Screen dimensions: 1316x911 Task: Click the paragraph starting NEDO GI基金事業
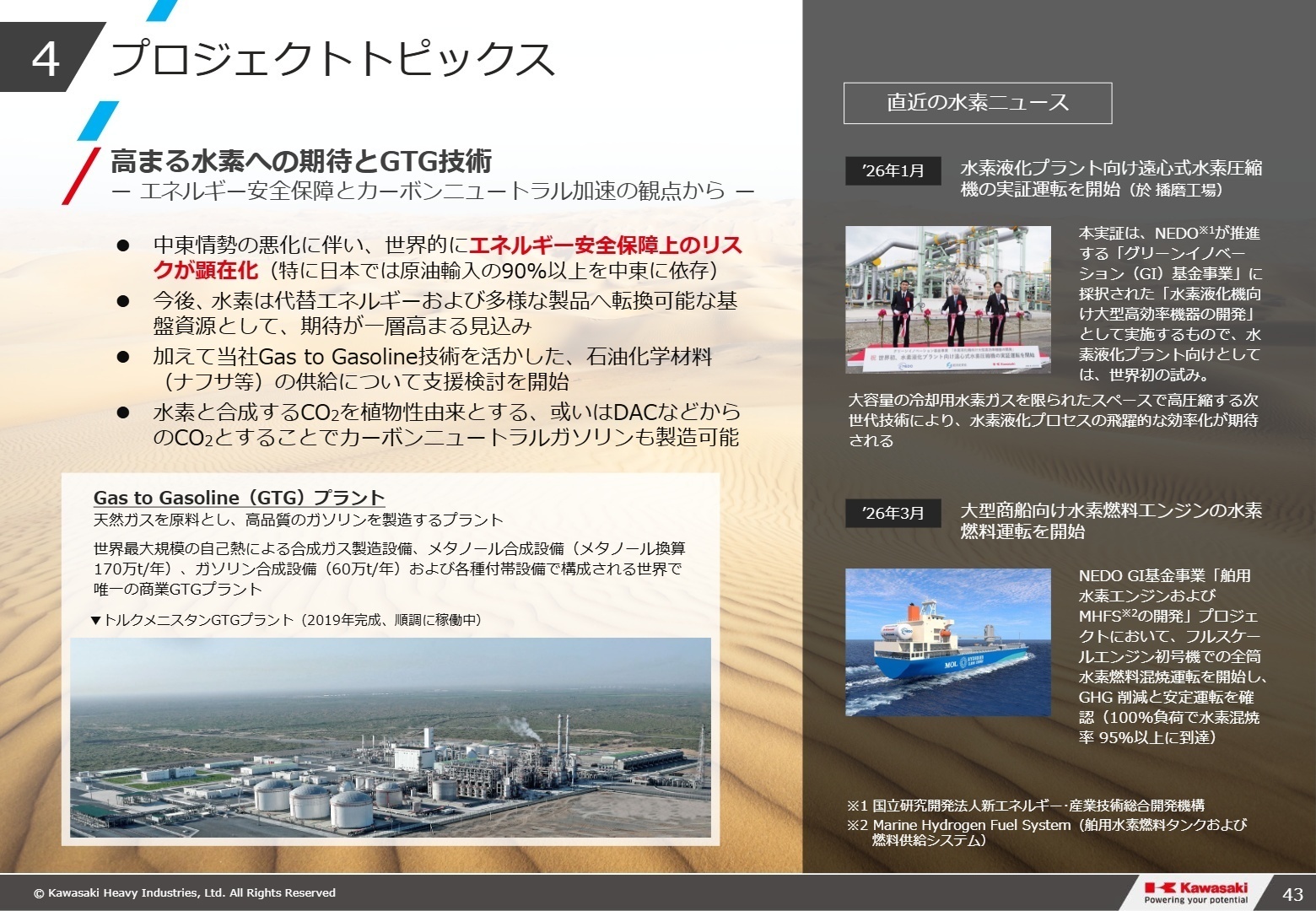point(1173,656)
